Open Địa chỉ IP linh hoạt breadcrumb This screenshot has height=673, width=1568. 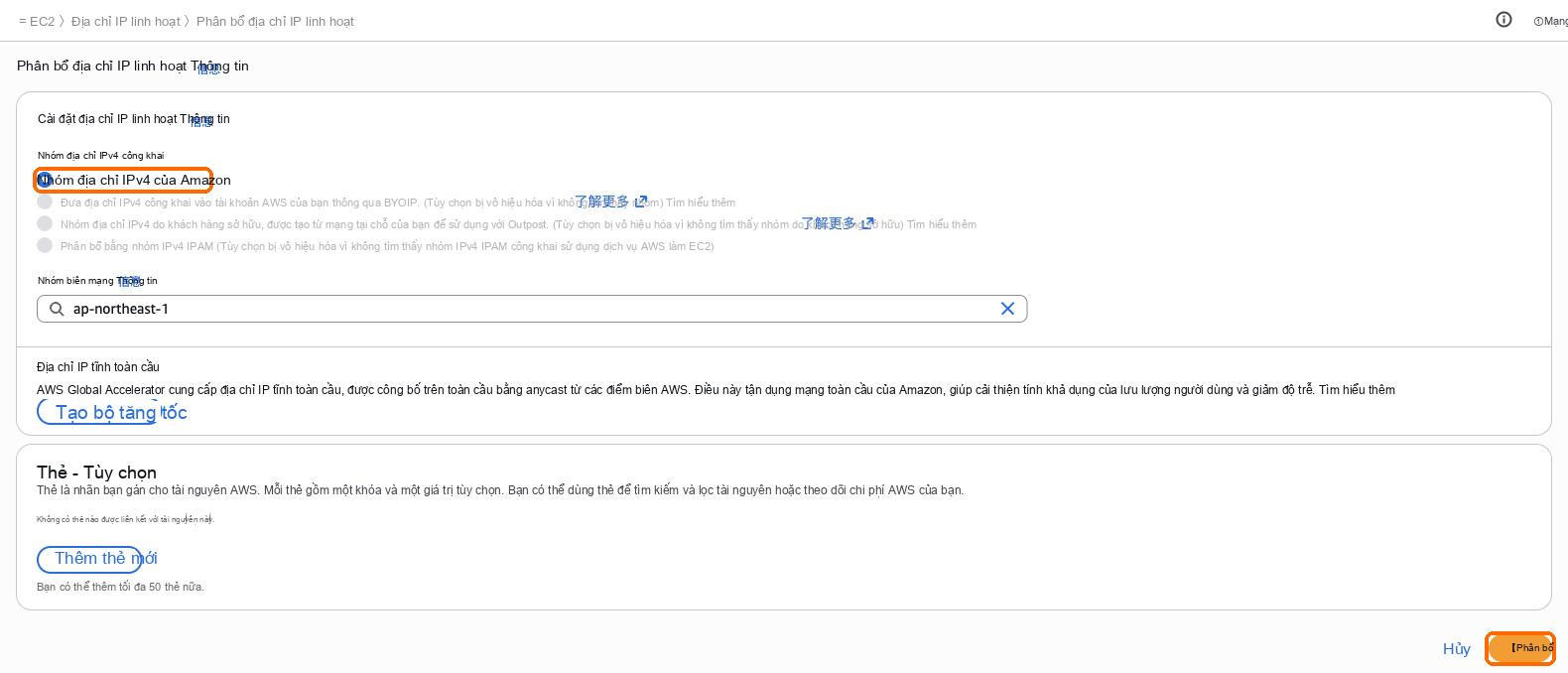(126, 21)
